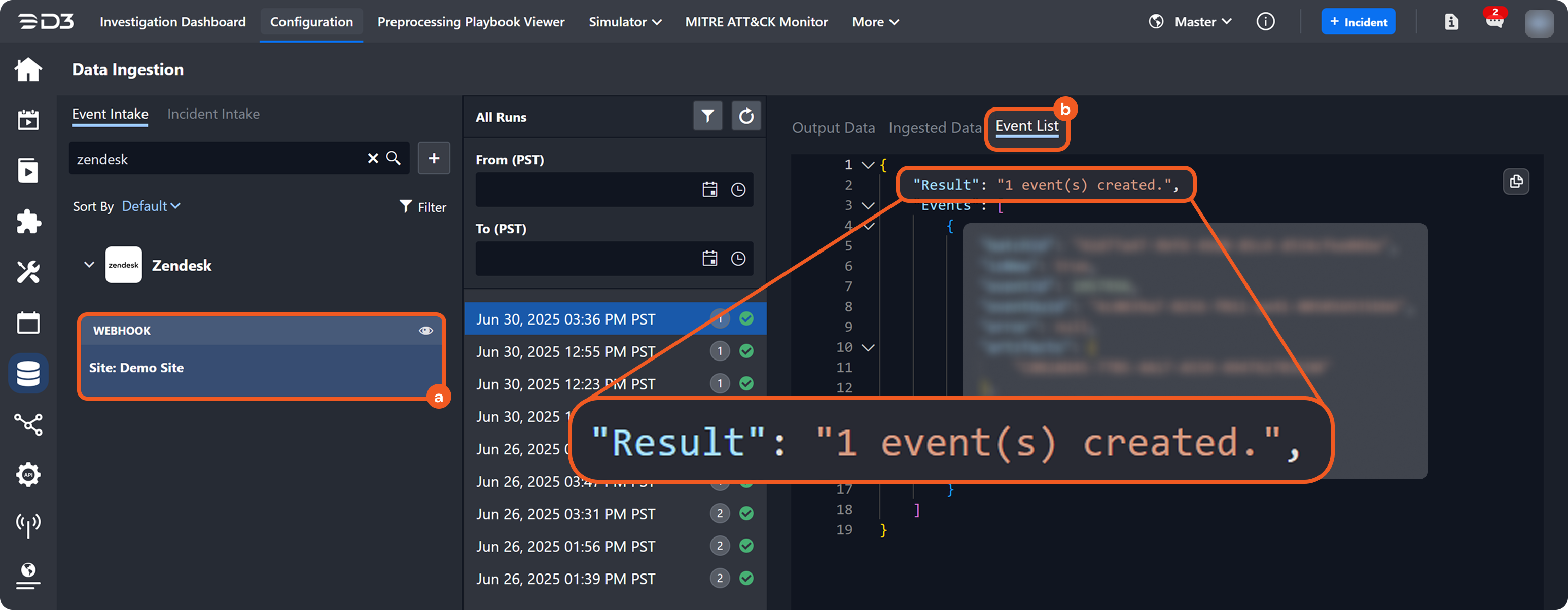Click the Filter funnel next to Sort By
The height and width of the screenshot is (610, 1568).
point(423,207)
